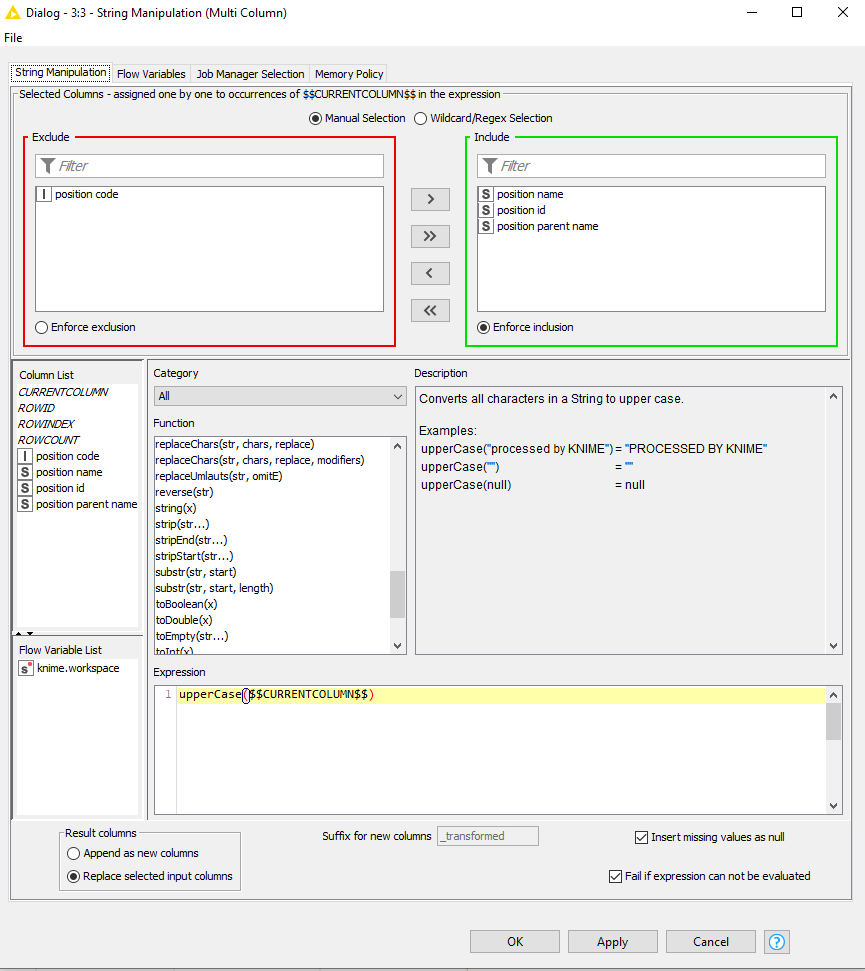
Task: Click the Exclude filter funnel icon
Action: (48, 166)
